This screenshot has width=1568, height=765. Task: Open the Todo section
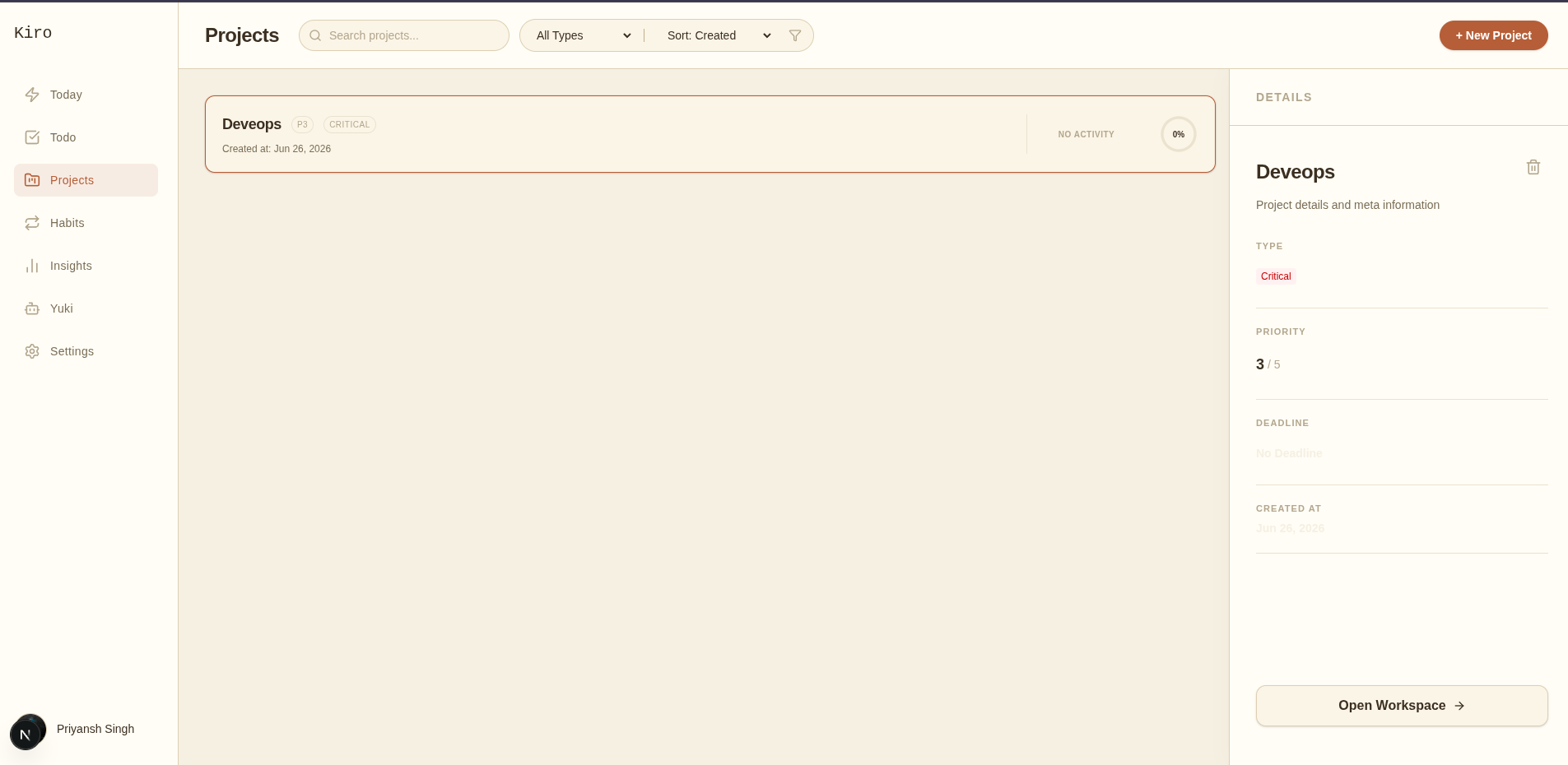[x=86, y=137]
